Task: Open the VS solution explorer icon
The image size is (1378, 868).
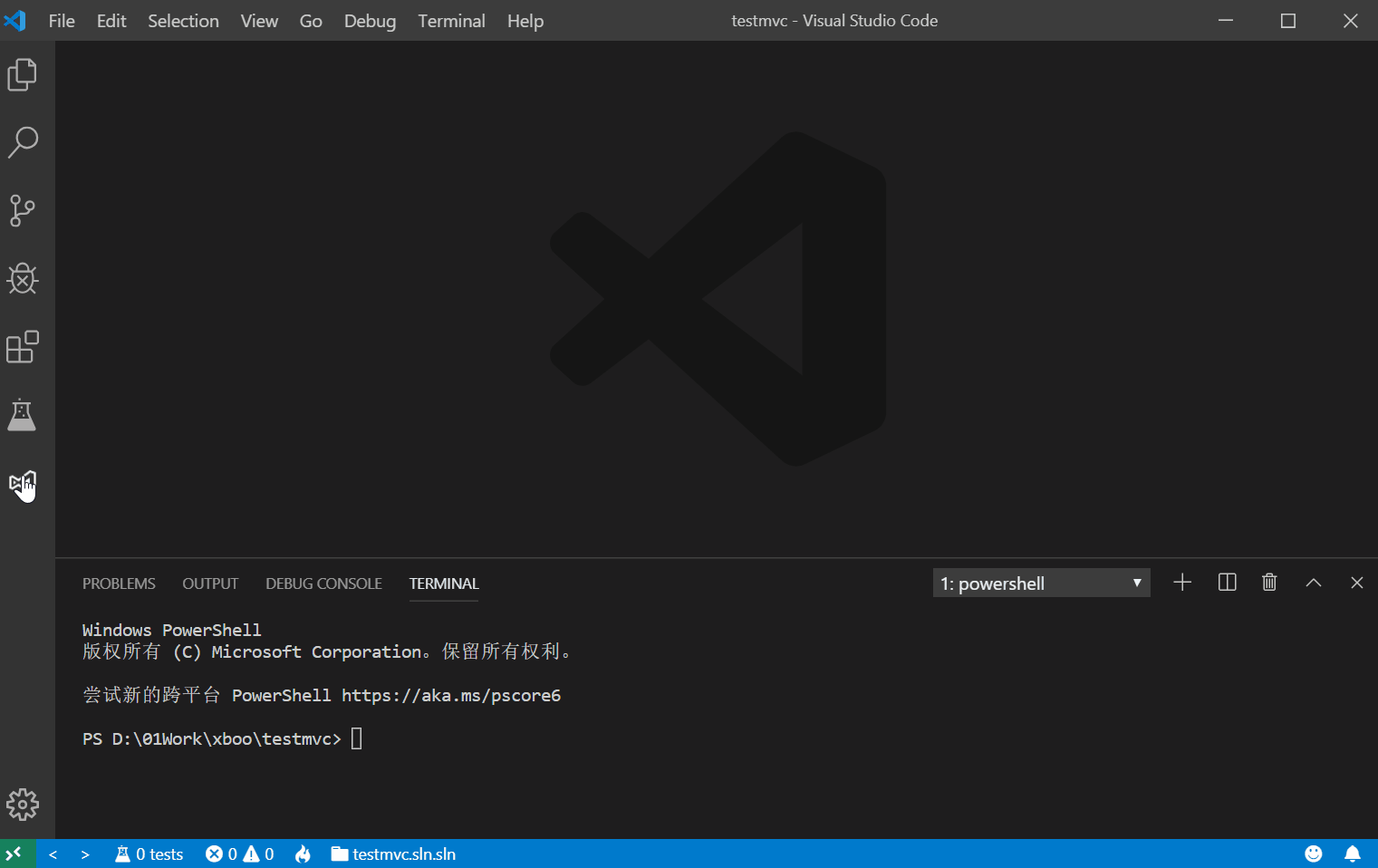Action: [x=23, y=483]
